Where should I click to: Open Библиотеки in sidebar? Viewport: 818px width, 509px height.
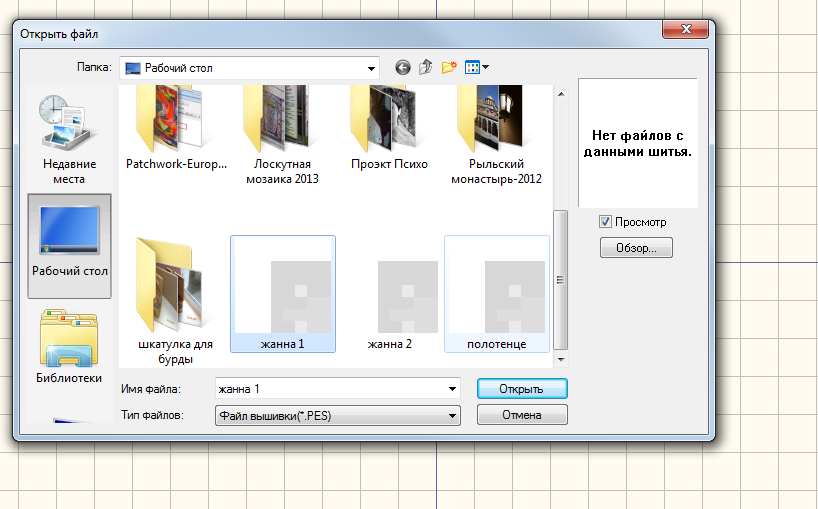(69, 347)
